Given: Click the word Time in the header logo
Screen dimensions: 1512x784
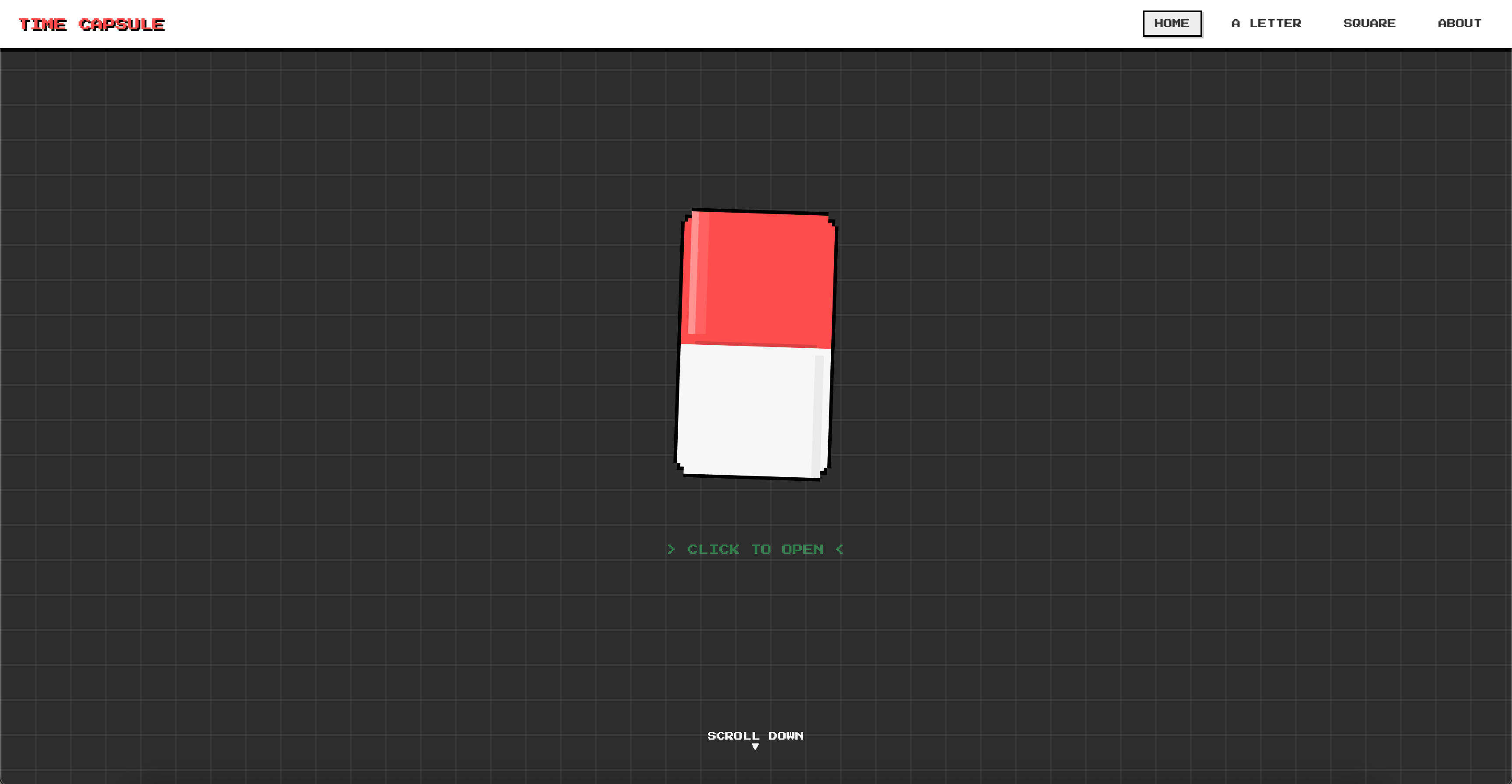Looking at the screenshot, I should pyautogui.click(x=43, y=24).
